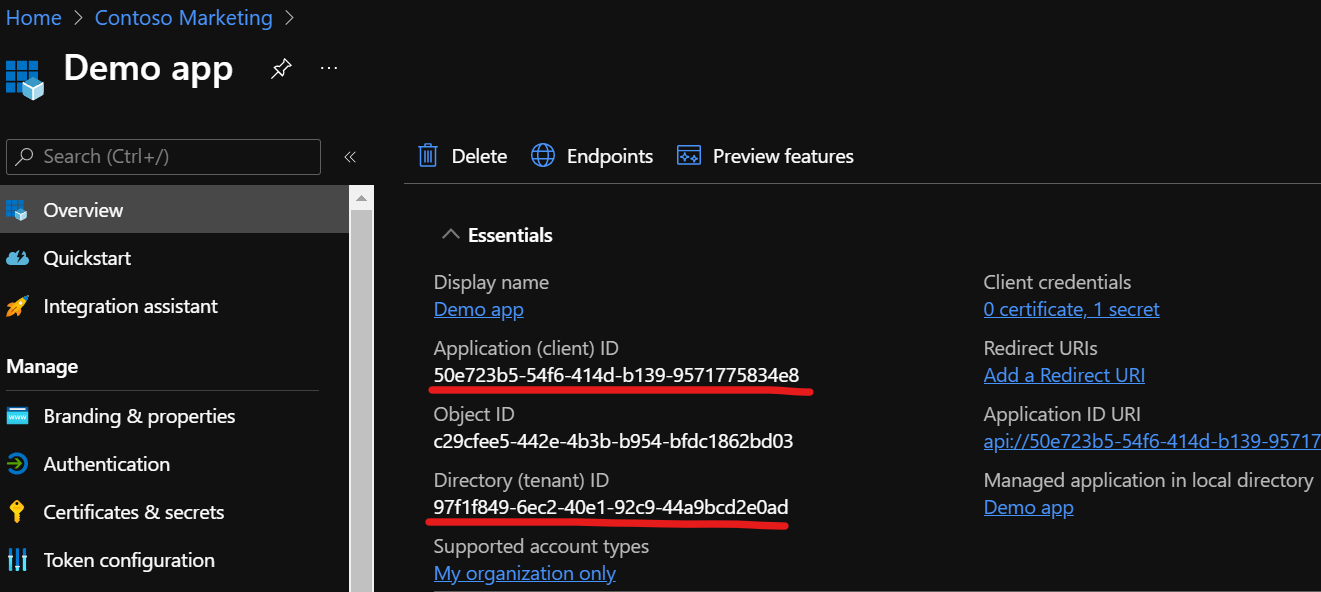Click the Demo app registration icon

25,80
